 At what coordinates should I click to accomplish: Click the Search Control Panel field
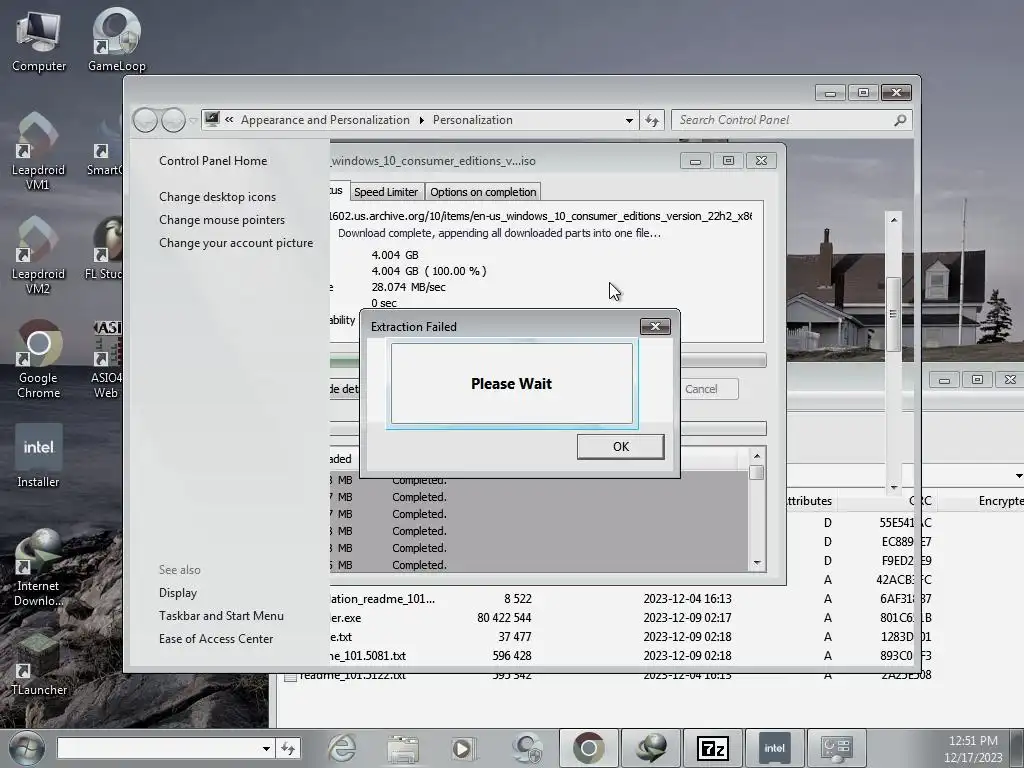coord(784,120)
